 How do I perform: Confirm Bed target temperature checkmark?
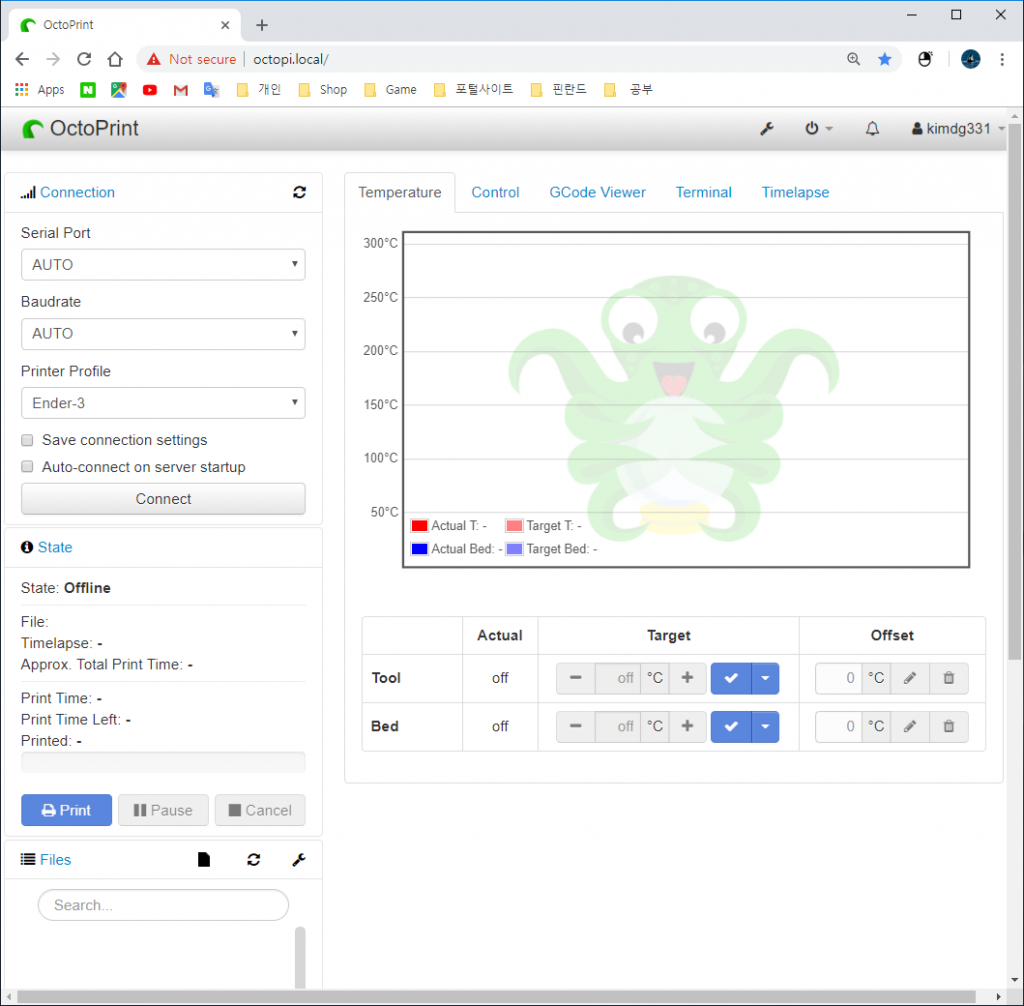coord(731,726)
